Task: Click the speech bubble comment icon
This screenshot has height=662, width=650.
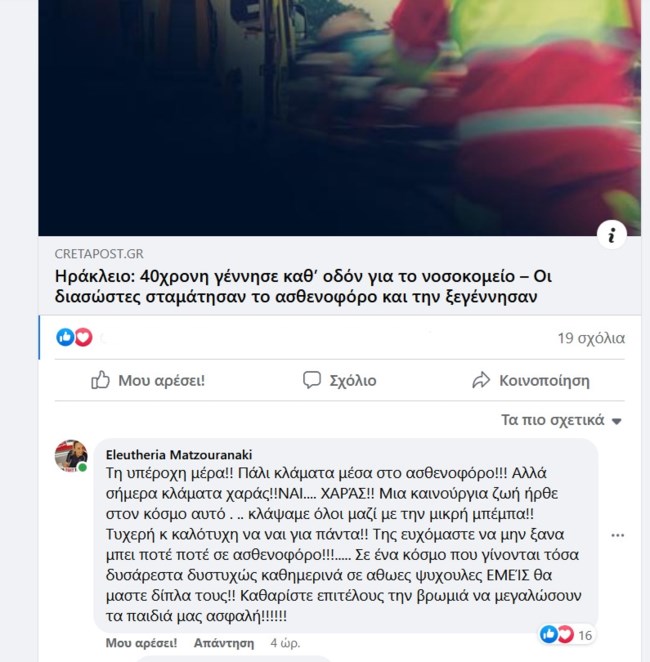Action: coord(312,380)
